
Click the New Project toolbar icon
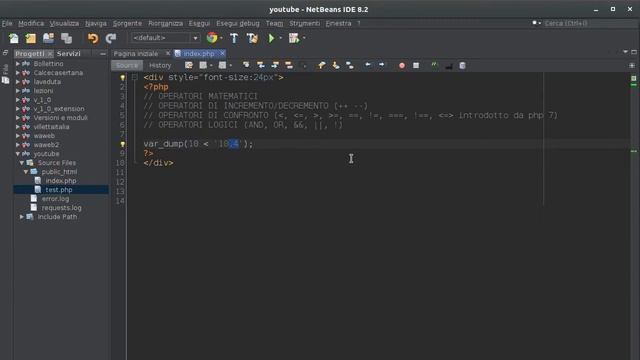[31, 38]
